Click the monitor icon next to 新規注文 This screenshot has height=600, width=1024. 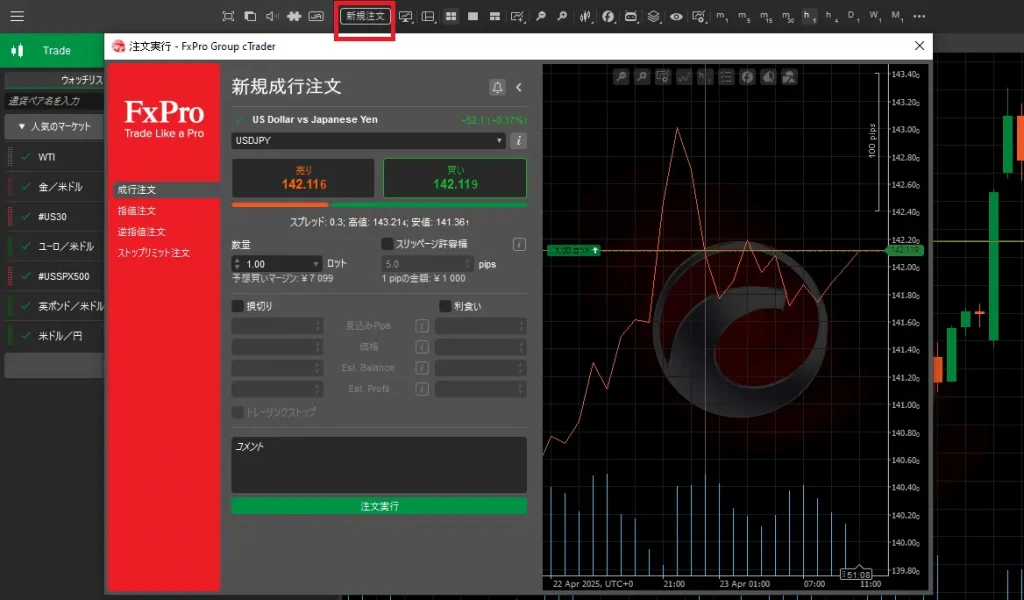click(406, 16)
